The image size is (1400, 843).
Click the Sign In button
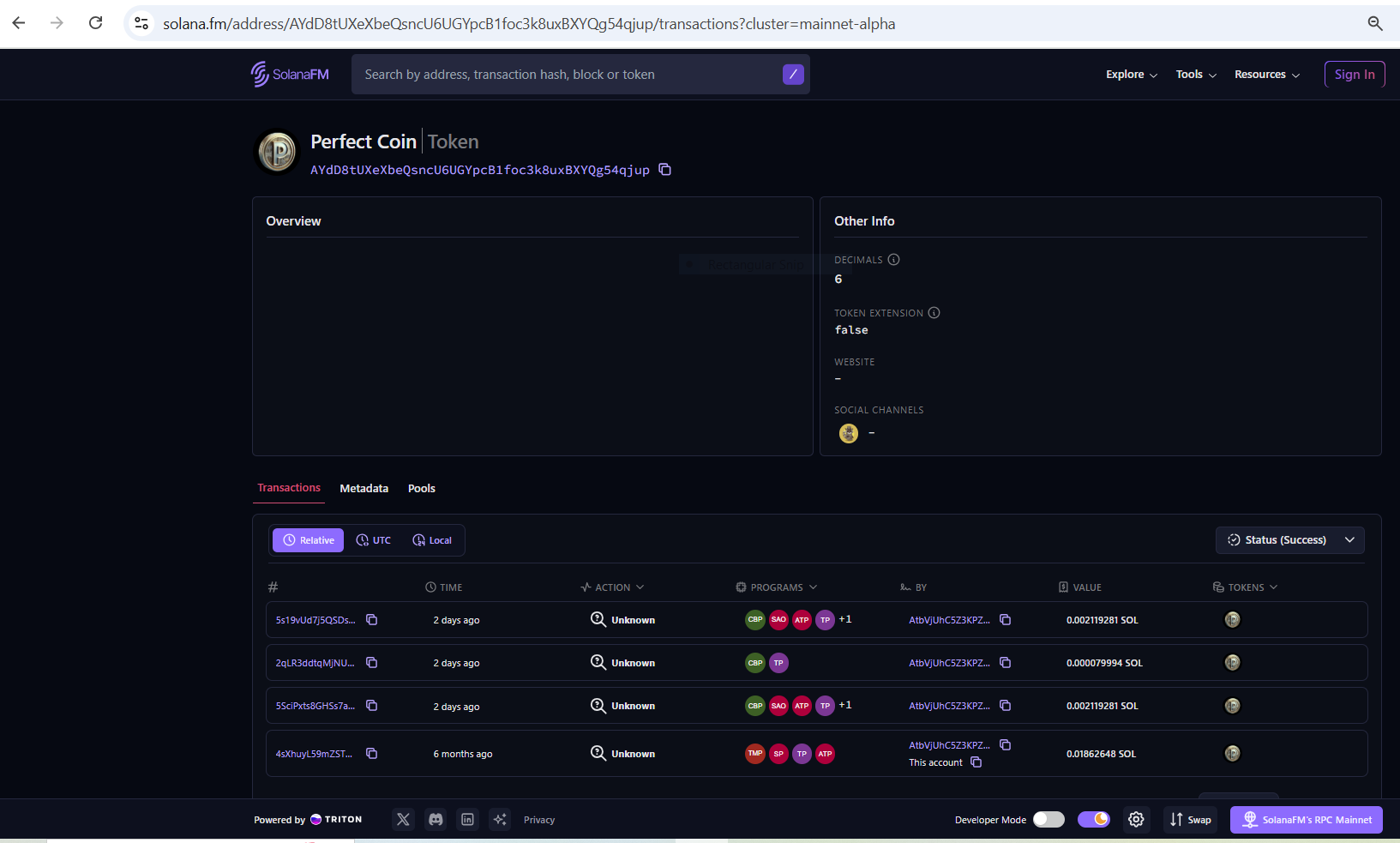pos(1354,75)
